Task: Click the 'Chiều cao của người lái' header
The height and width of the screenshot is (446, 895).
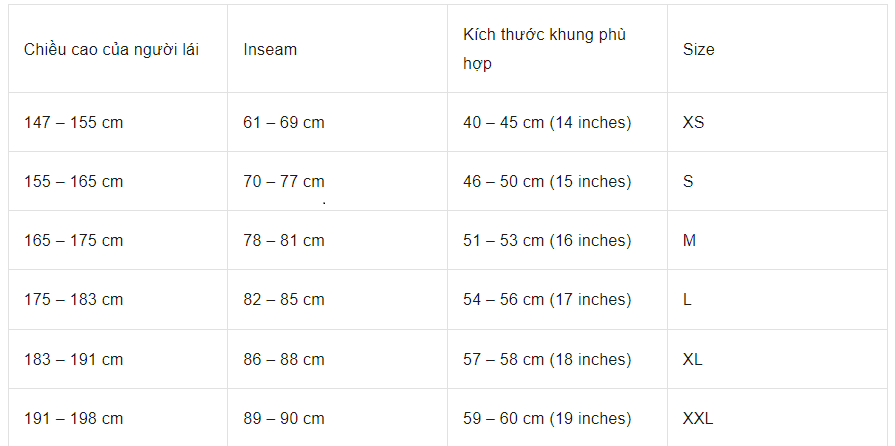Action: 111,49
